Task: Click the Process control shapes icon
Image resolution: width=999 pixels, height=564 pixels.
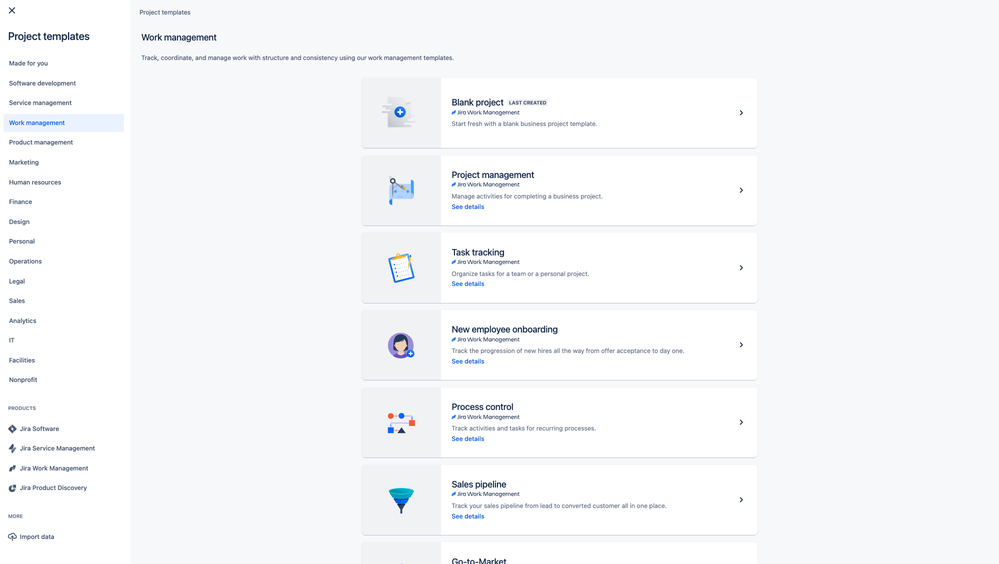Action: click(x=401, y=423)
